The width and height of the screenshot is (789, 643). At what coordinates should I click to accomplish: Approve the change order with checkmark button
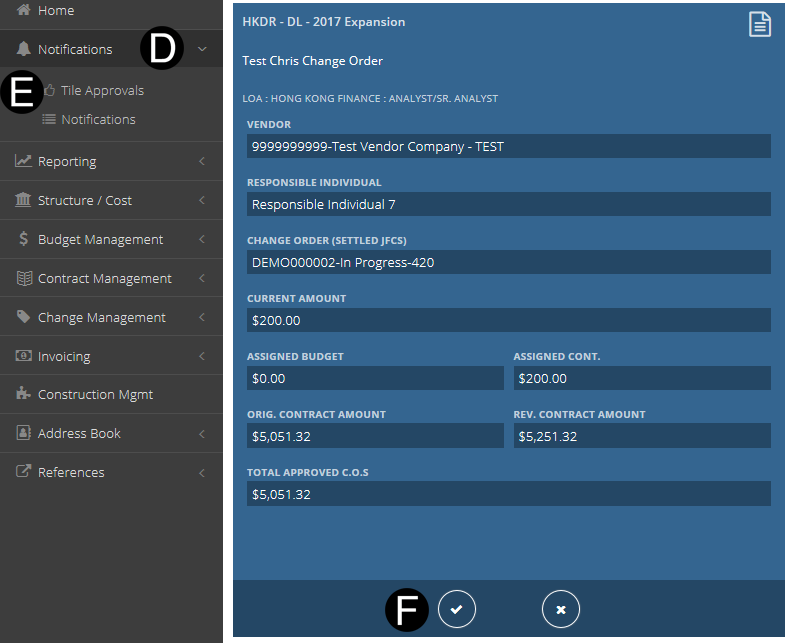[x=457, y=609]
